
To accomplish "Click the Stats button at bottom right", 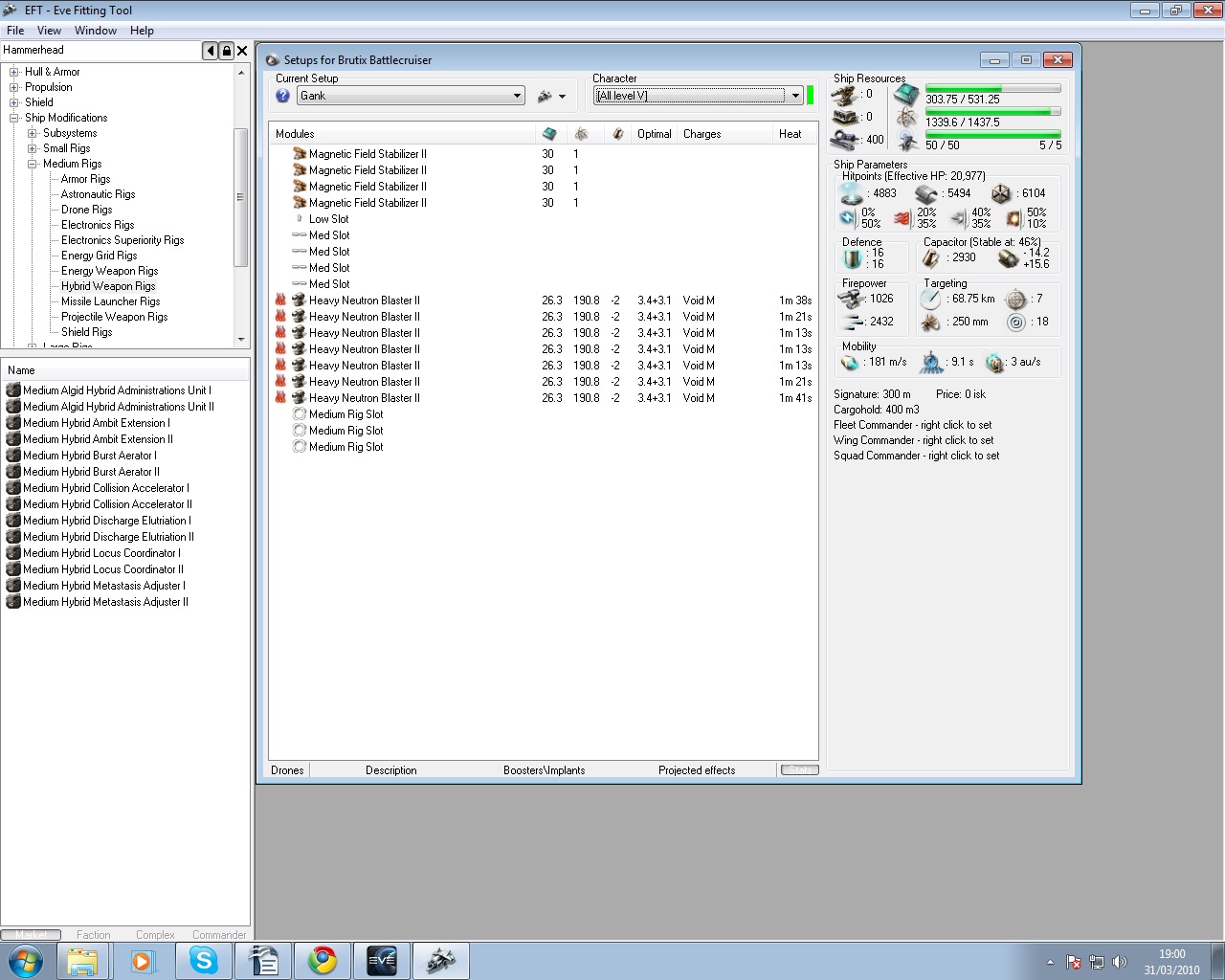I will (x=799, y=770).
